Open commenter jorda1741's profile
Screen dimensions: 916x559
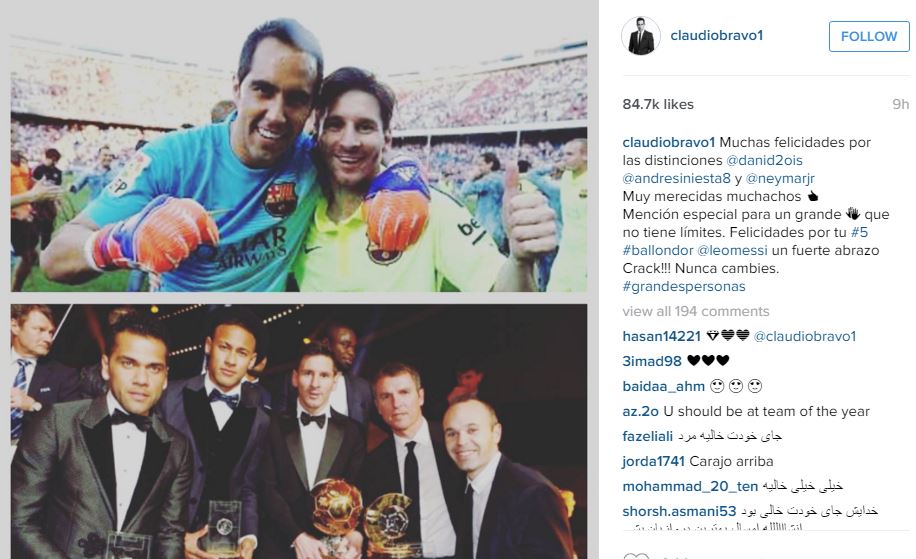point(653,461)
